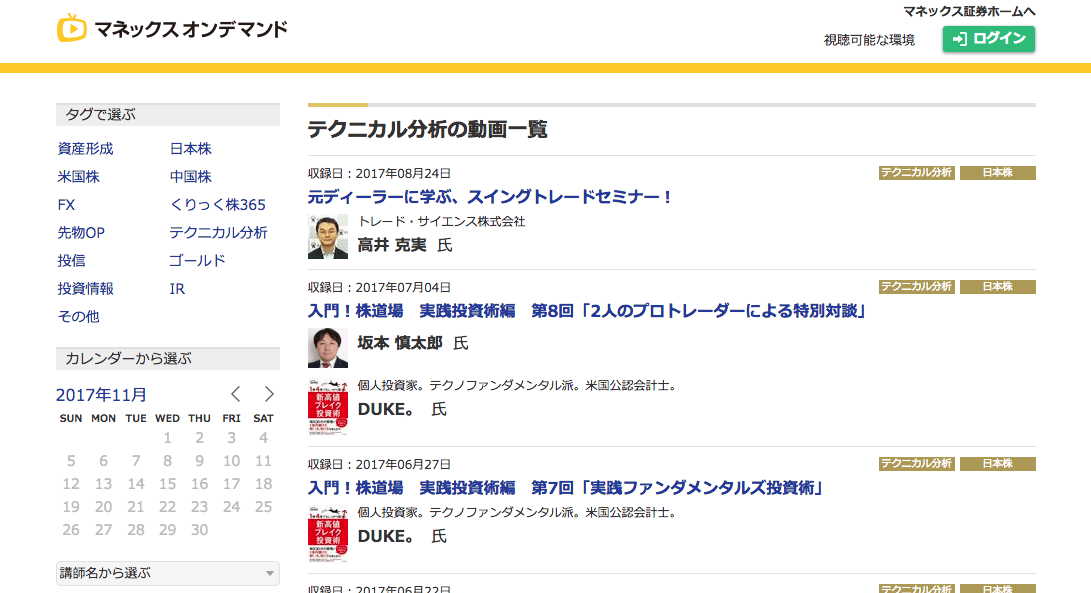Open 第8回 特別対談 video link
The width and height of the screenshot is (1091, 593).
coord(586,311)
